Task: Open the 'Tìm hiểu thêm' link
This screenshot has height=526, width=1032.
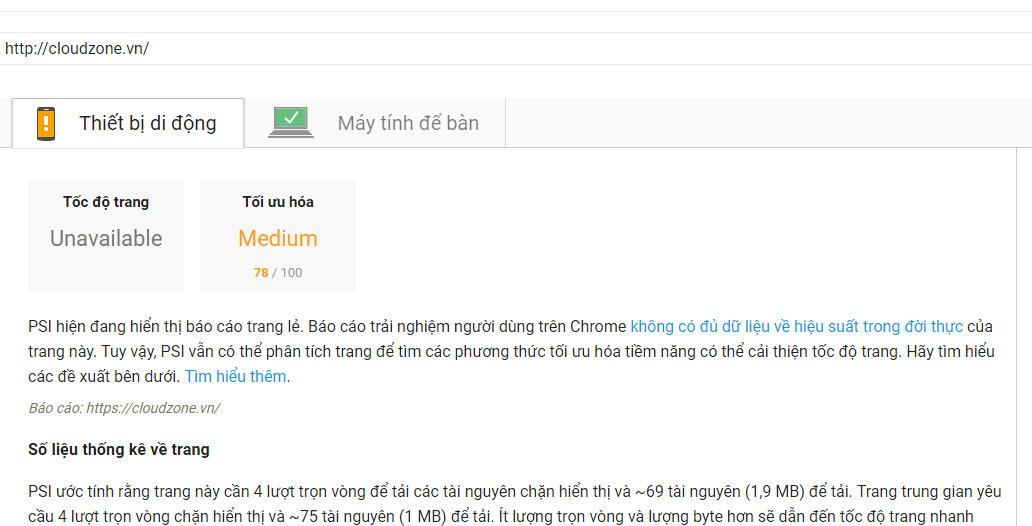Action: click(x=236, y=377)
